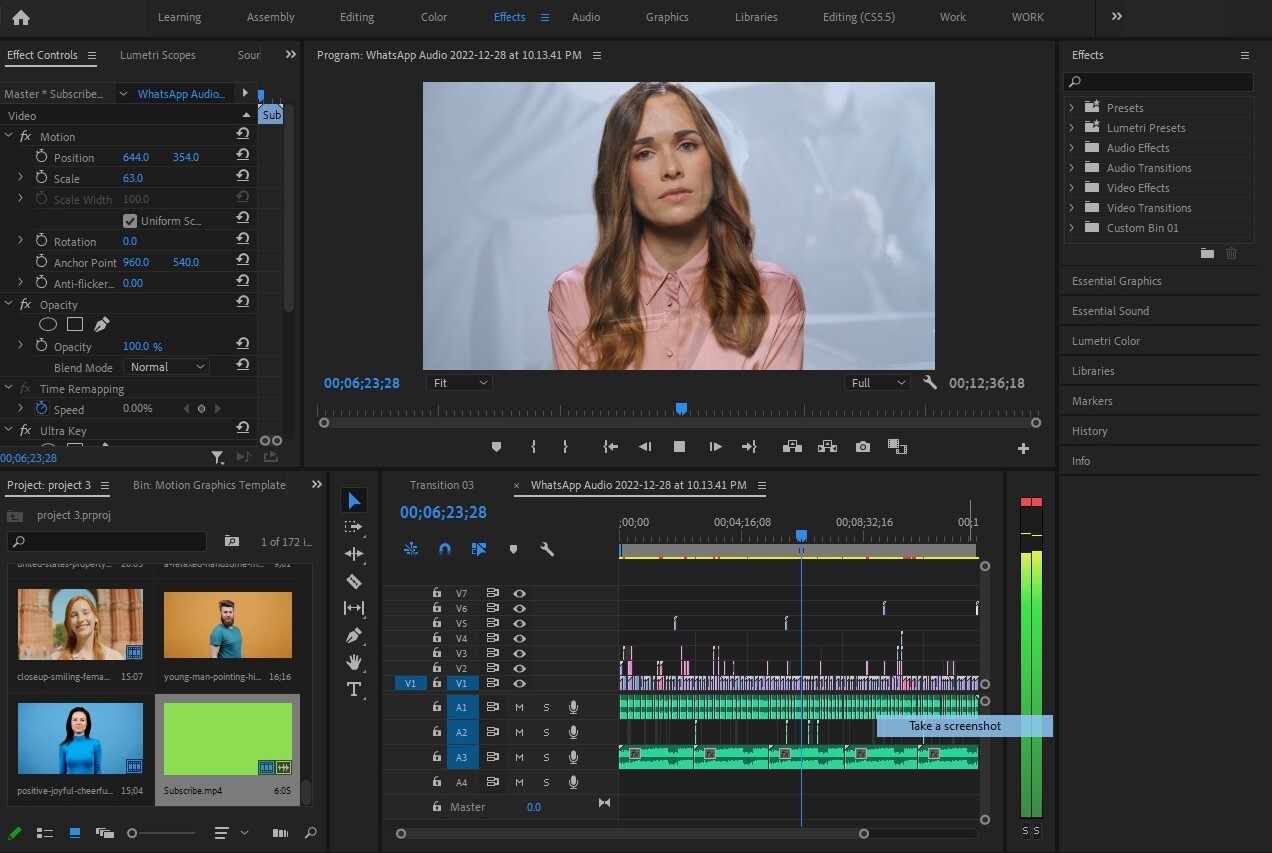This screenshot has width=1272, height=853.
Task: Open the Lumetri Color panel
Action: click(1106, 341)
